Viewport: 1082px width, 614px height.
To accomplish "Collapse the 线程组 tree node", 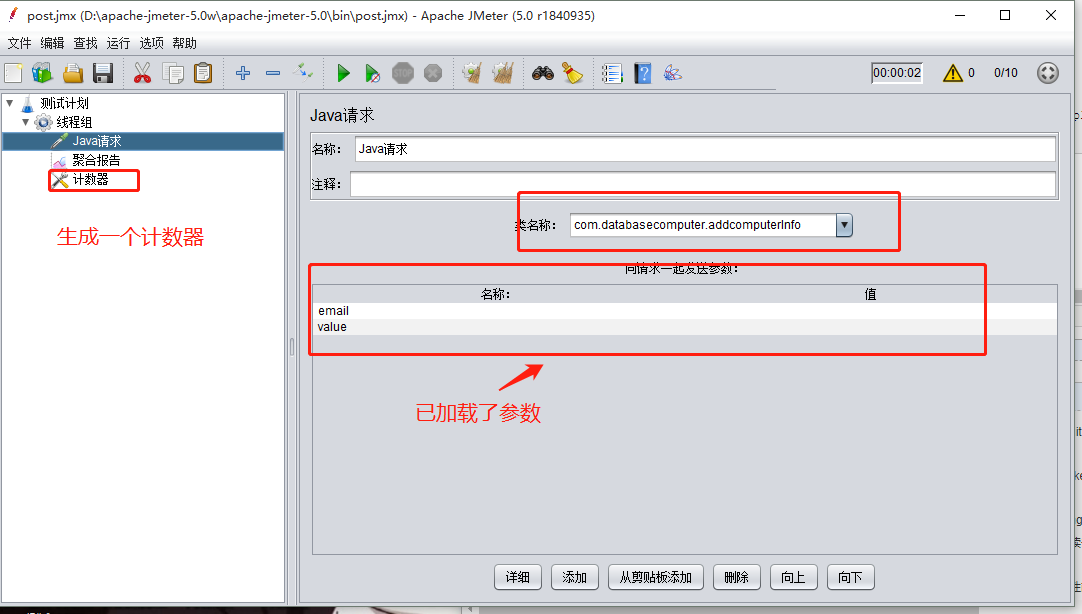I will [26, 122].
